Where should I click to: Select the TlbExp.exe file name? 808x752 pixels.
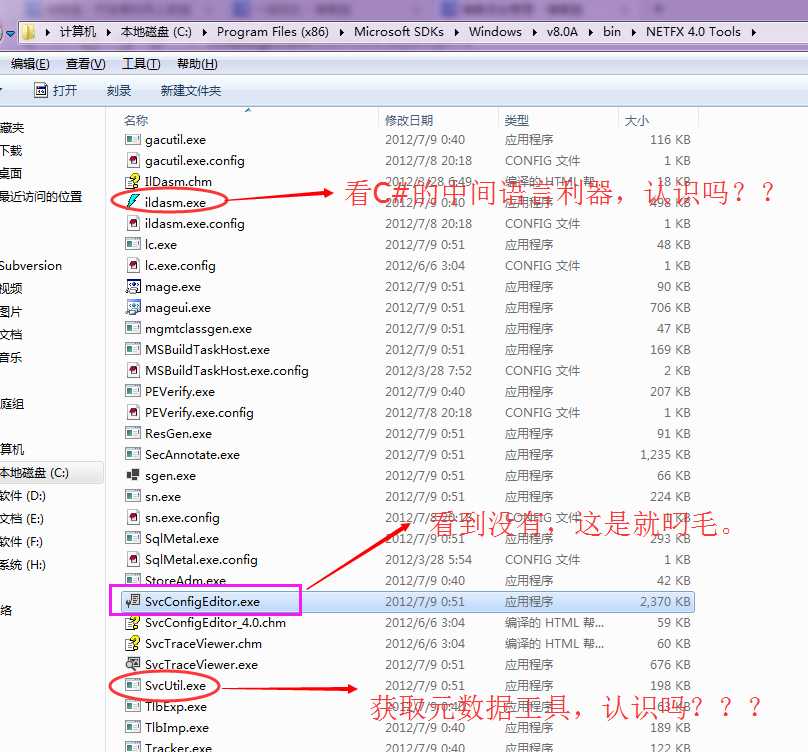point(176,706)
